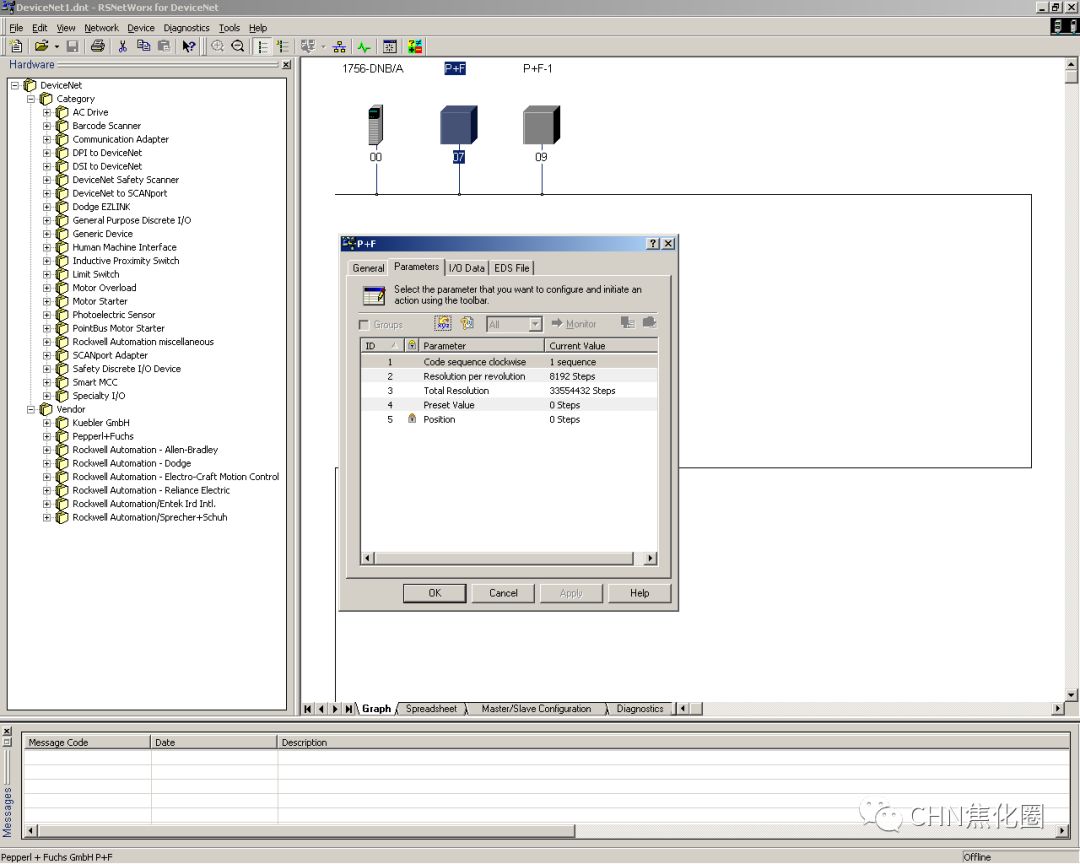This screenshot has width=1080, height=864.
Task: Click the P+F dialog help question button
Action: [653, 243]
